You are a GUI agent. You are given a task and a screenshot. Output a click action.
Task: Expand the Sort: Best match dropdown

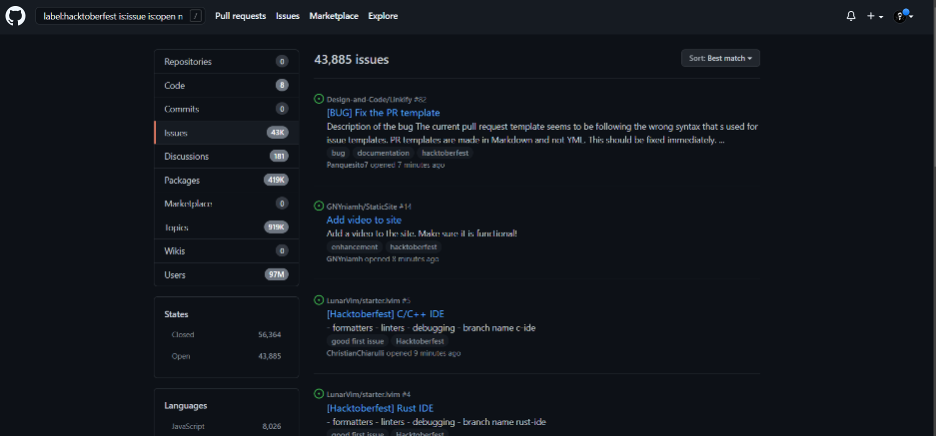point(721,58)
